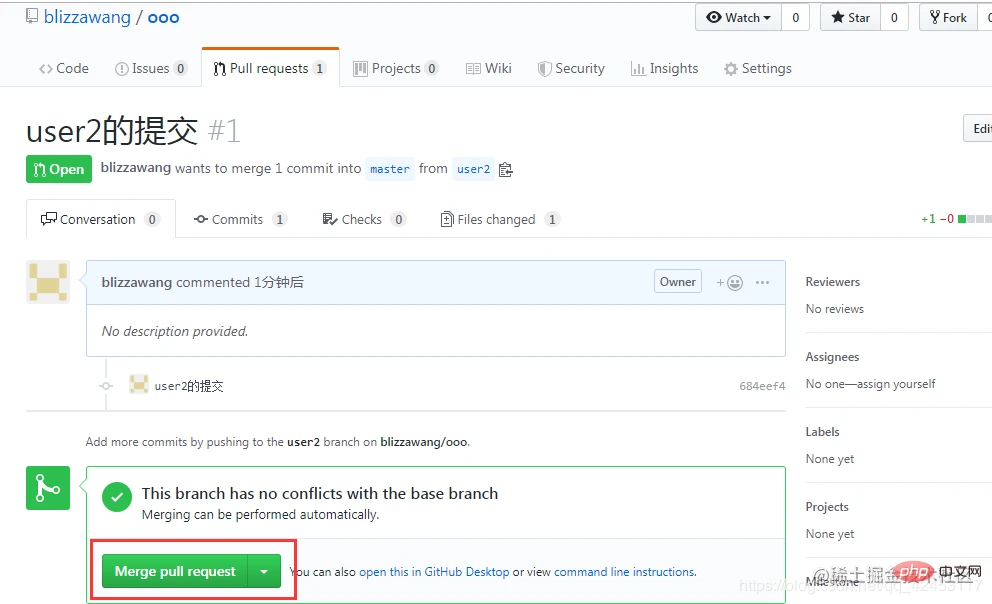Click the copy branch name clipboard icon

506,169
